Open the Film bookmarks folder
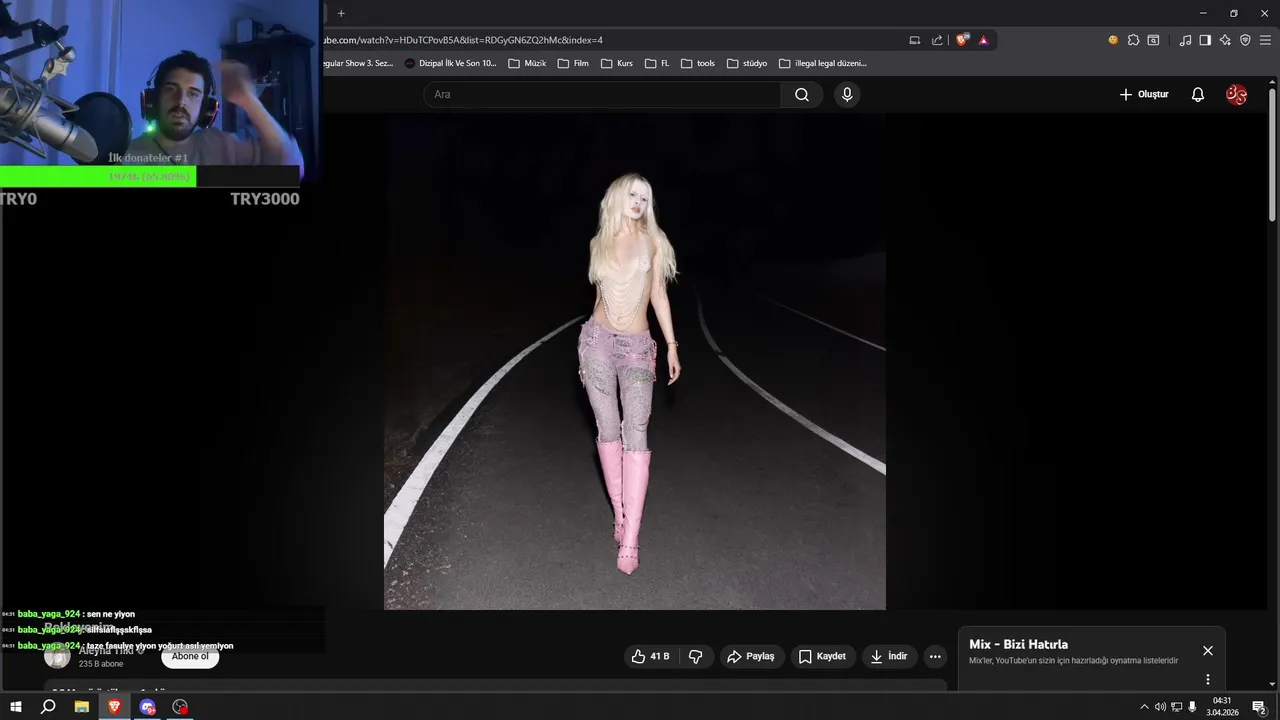The width and height of the screenshot is (1280, 720). tap(573, 63)
